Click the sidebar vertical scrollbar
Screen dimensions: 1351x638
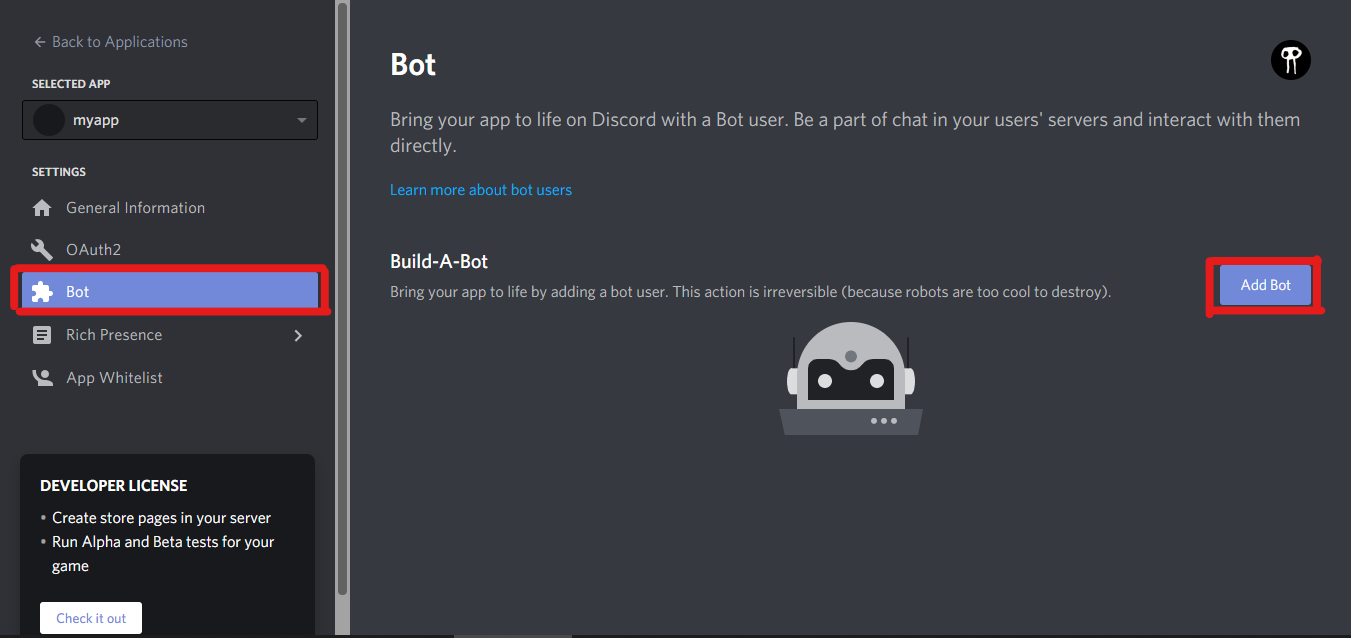[342, 300]
